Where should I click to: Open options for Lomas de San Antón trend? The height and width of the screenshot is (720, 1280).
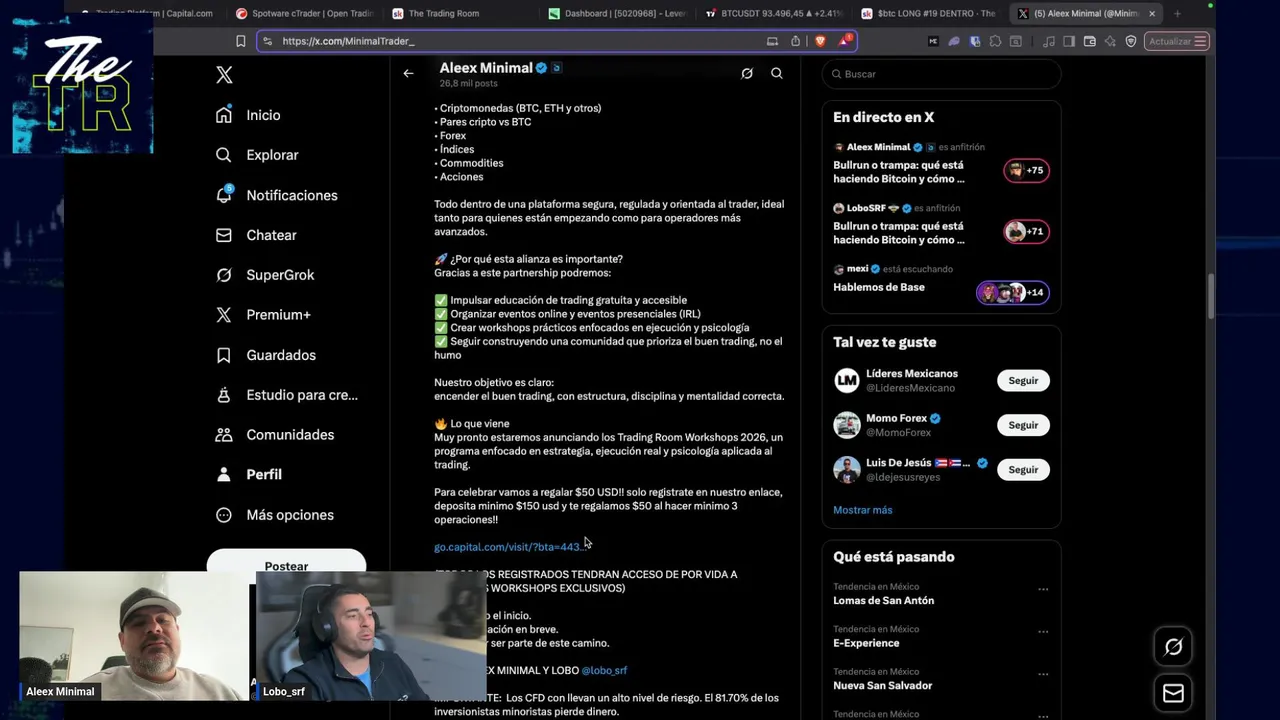tap(1043, 589)
